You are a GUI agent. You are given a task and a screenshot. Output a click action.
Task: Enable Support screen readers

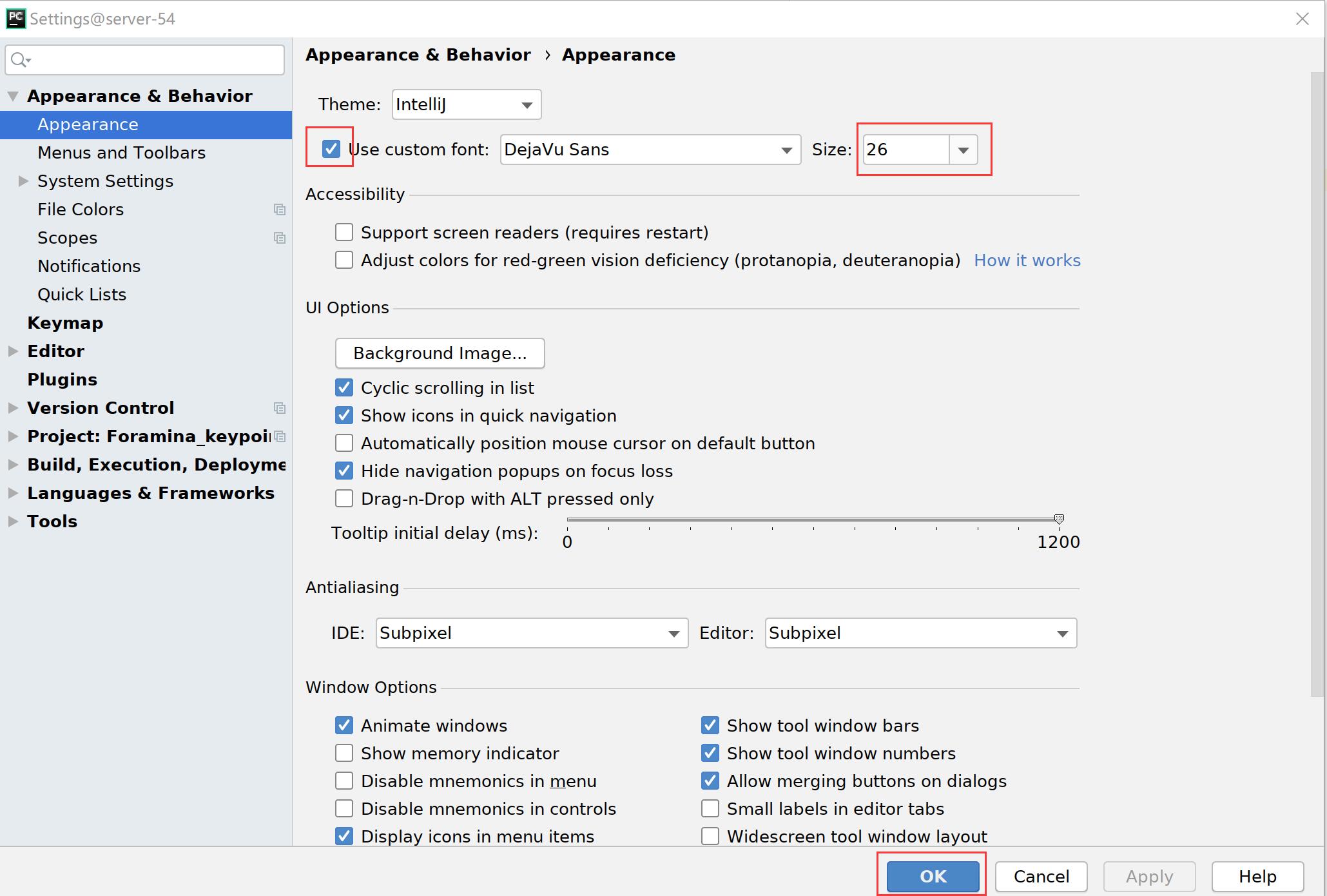[x=344, y=232]
